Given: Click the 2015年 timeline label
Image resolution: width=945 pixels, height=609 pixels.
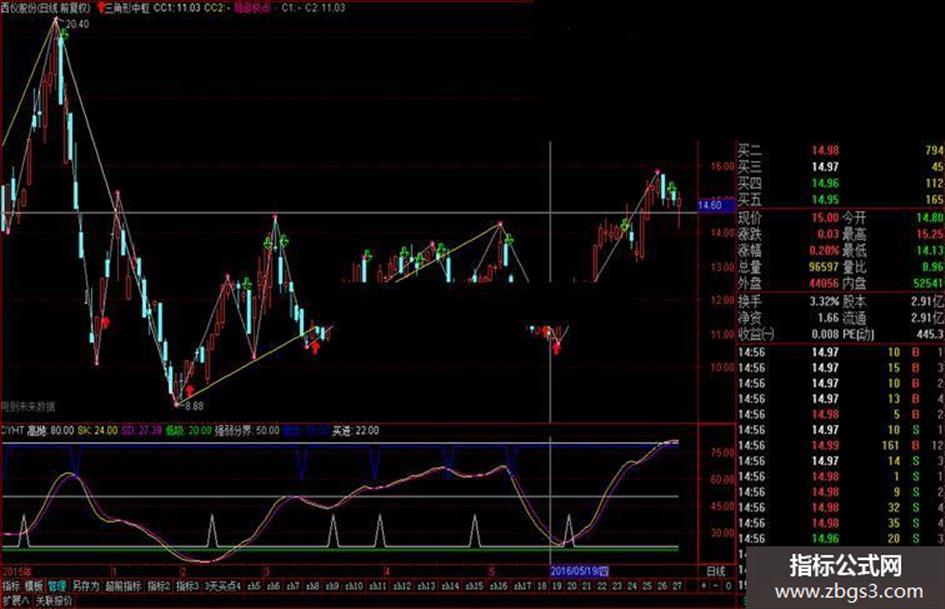Looking at the screenshot, I should coord(17,570).
